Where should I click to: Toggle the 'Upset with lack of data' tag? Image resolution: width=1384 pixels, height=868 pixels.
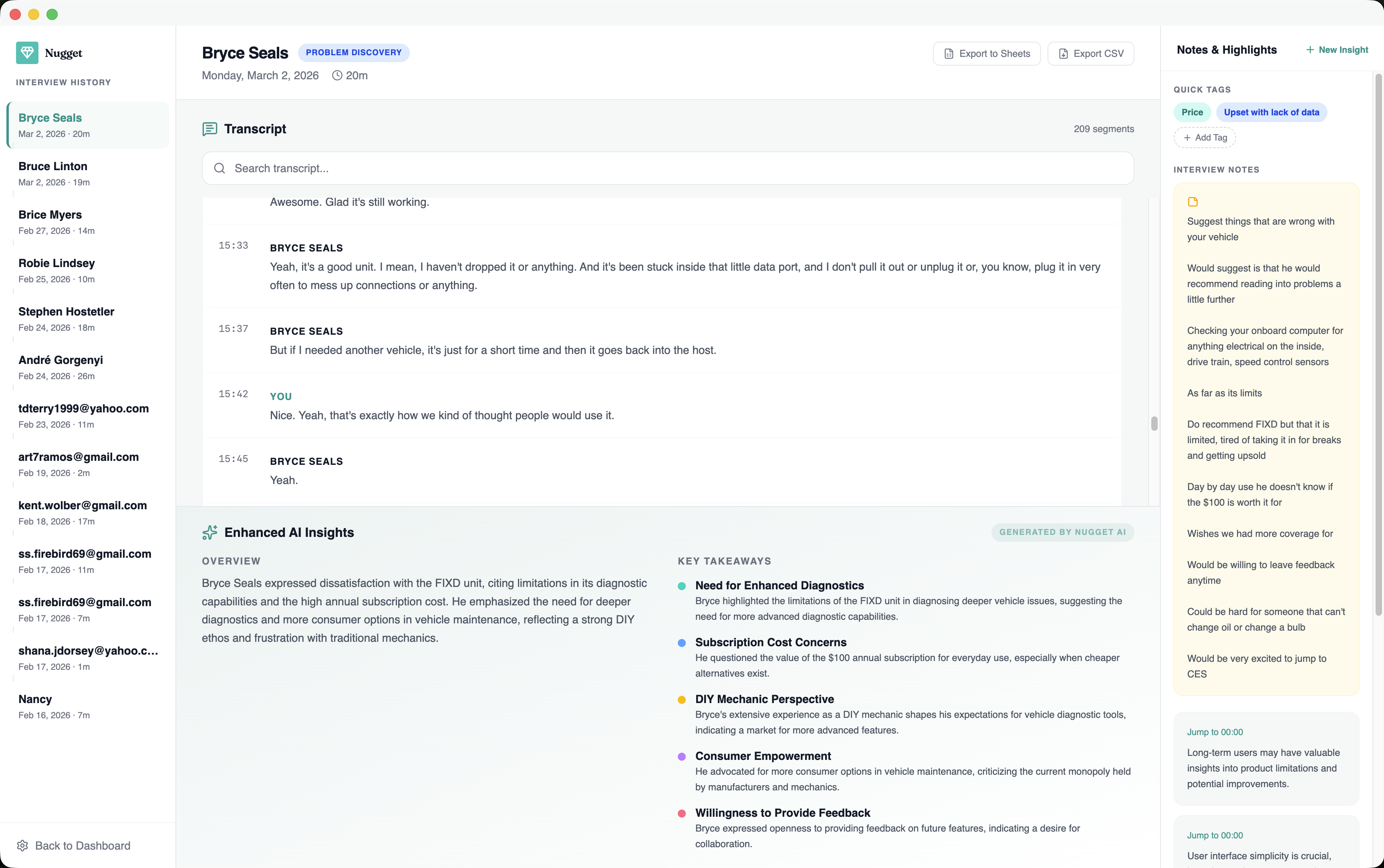[x=1271, y=112]
